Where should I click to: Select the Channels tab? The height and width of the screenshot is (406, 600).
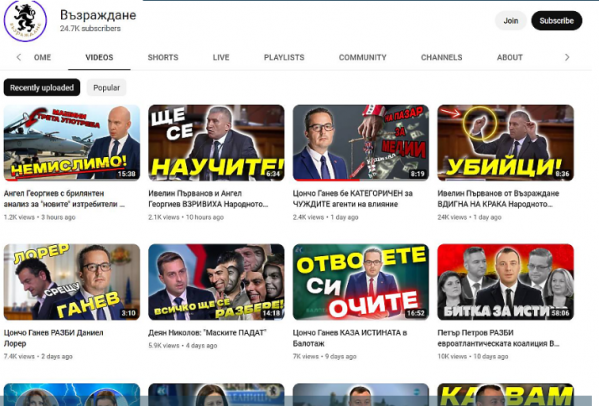441,58
